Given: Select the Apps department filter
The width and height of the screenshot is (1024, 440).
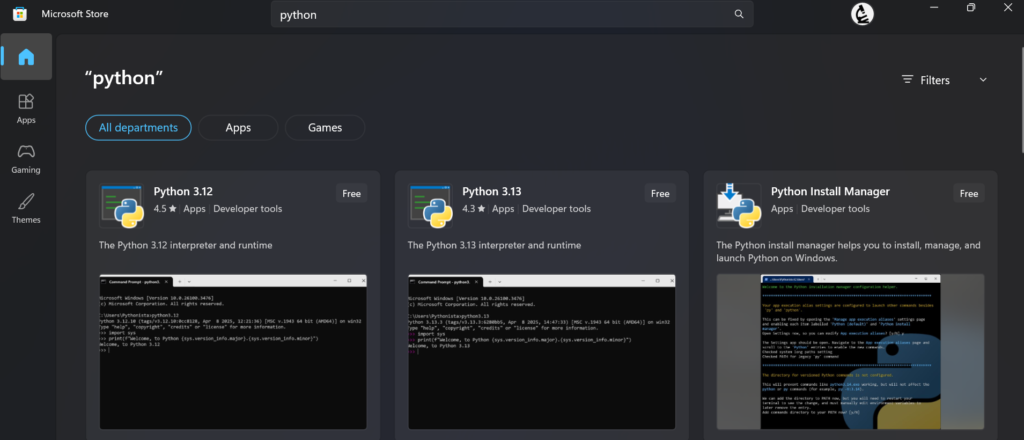Looking at the screenshot, I should [x=238, y=128].
